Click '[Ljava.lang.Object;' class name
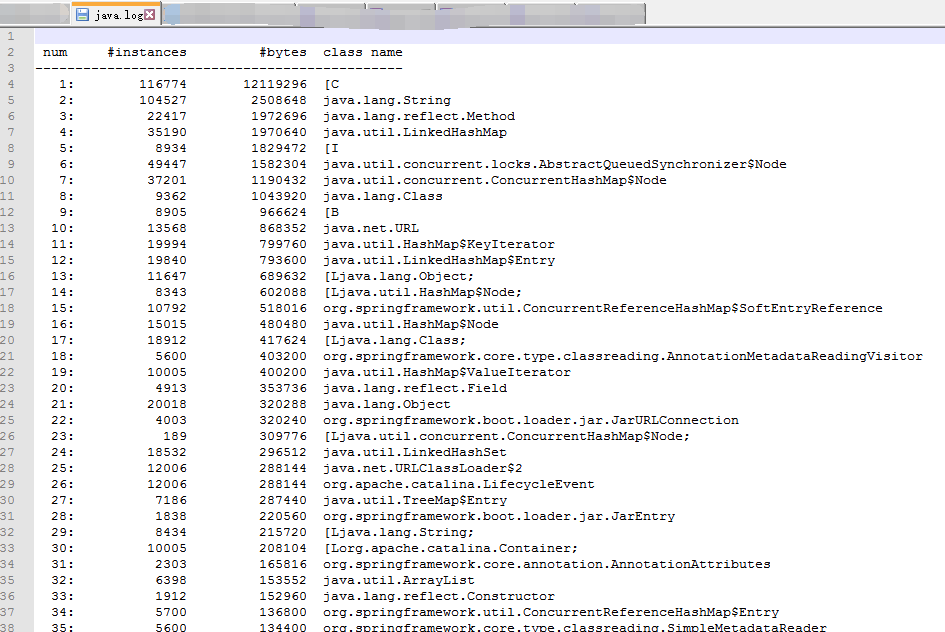Screen dimensions: 945x632 [x=399, y=276]
